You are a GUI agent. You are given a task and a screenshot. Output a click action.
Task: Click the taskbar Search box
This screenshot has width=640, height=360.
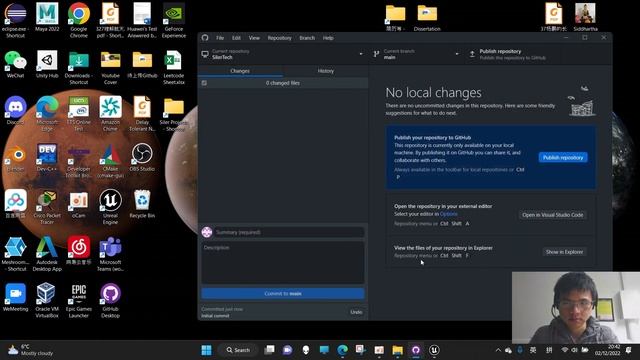click(x=238, y=350)
